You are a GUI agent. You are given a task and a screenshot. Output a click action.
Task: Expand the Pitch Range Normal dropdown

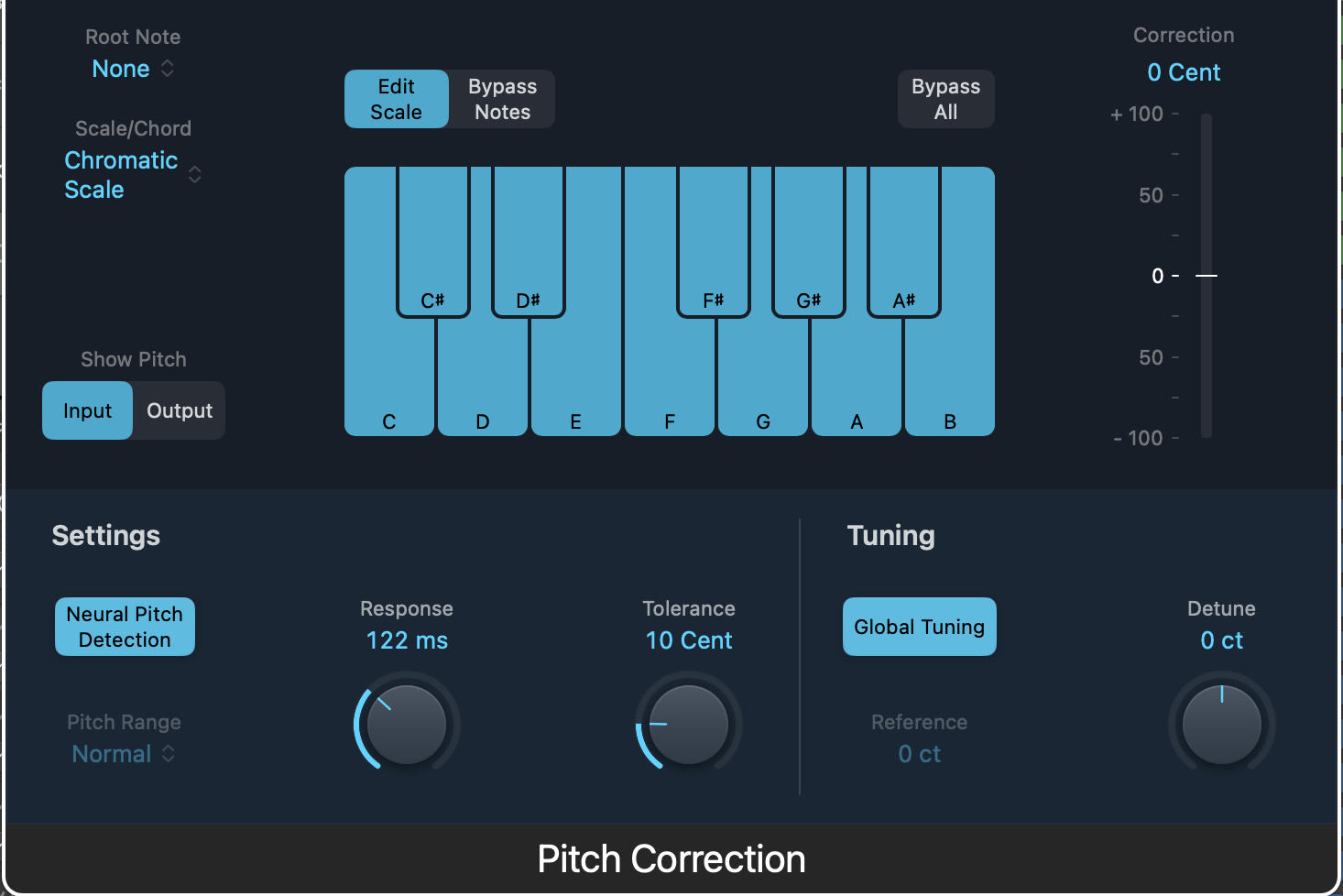124,754
